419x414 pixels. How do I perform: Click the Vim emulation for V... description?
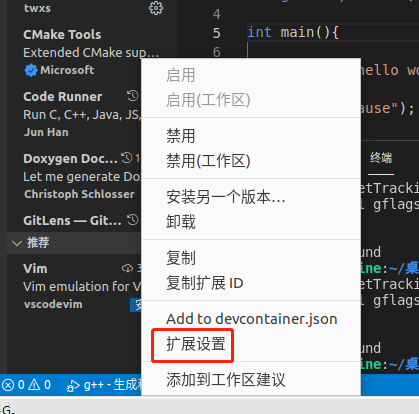[82, 287]
